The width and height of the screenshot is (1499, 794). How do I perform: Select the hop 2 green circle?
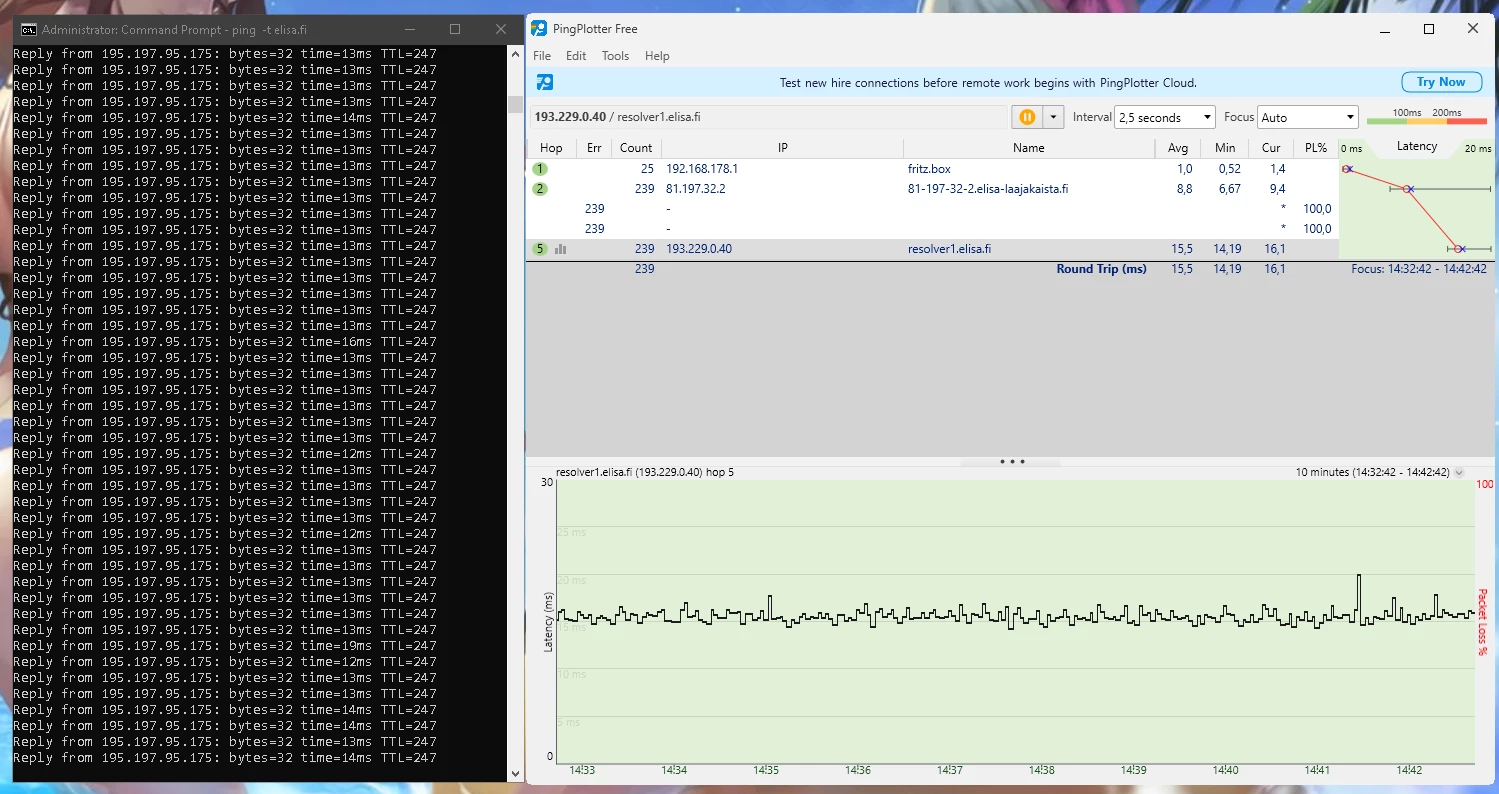[x=540, y=189]
